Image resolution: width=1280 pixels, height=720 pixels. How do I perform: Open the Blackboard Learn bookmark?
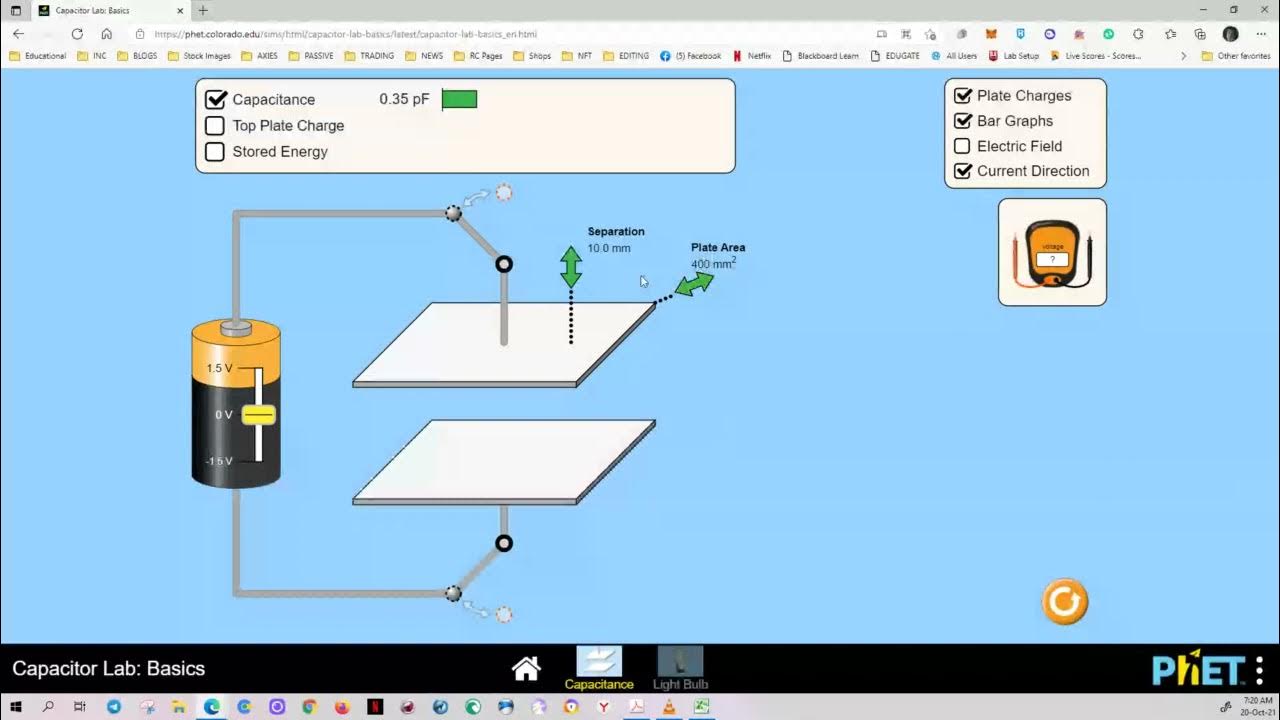point(820,56)
